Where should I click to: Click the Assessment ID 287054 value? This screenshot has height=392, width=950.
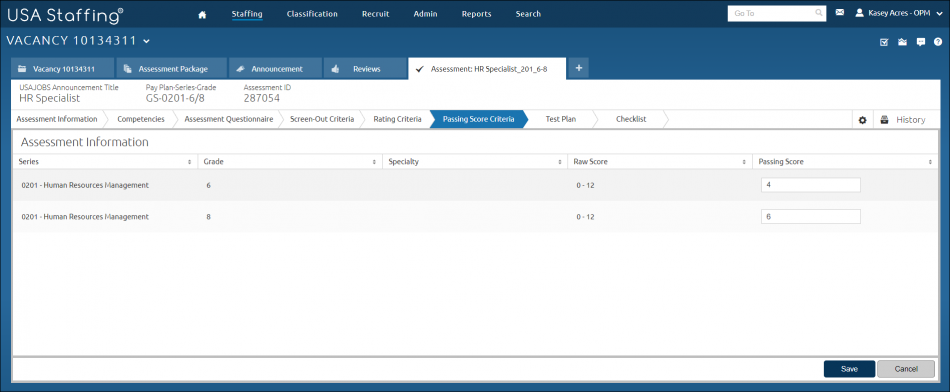(x=262, y=98)
